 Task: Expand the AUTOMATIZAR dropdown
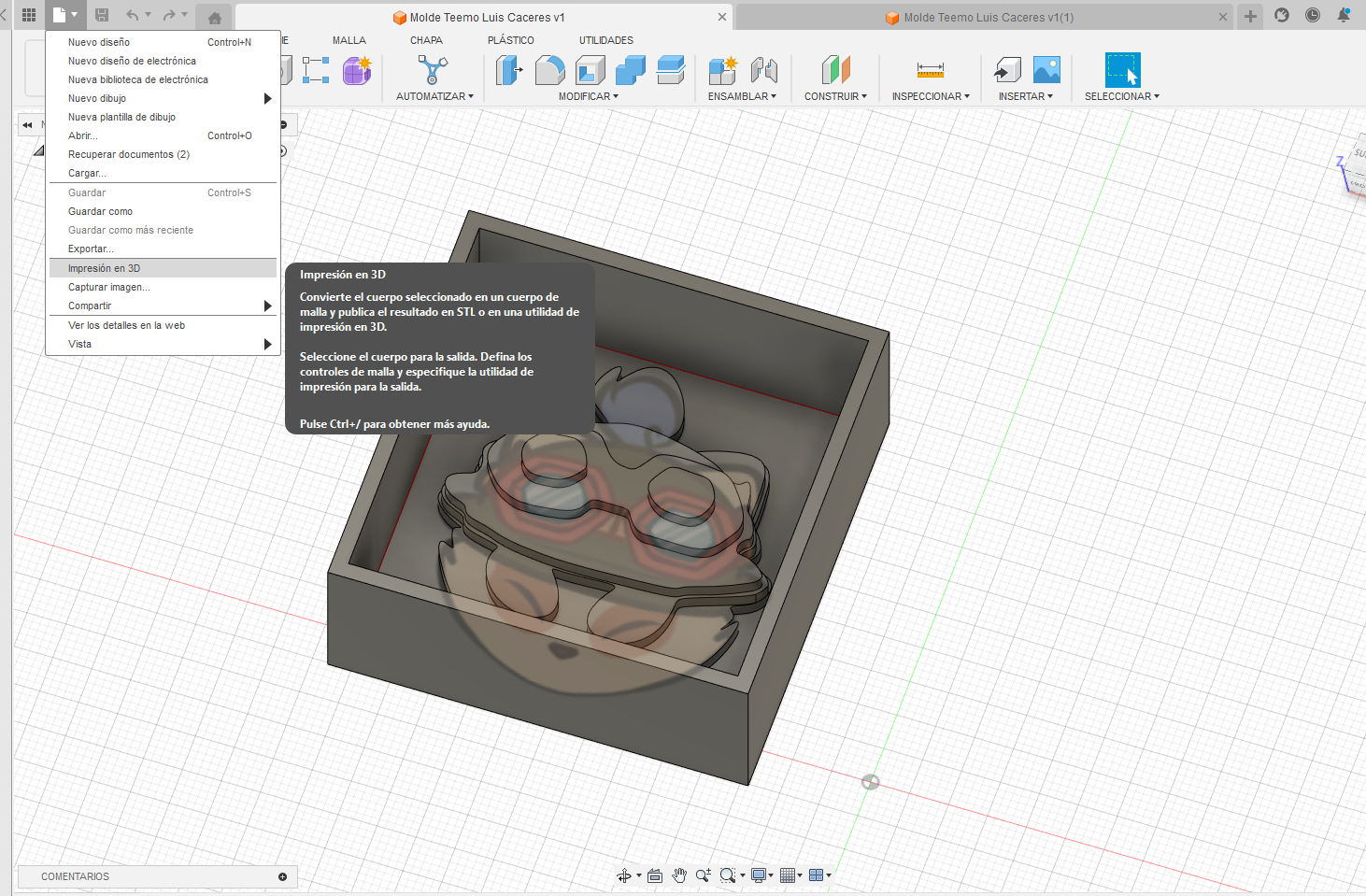click(x=434, y=96)
